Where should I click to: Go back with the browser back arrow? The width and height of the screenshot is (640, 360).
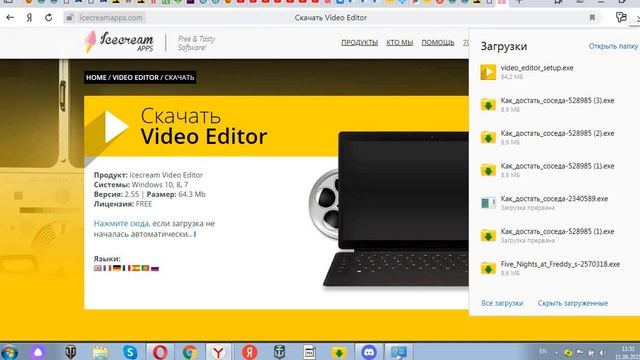[x=10, y=18]
